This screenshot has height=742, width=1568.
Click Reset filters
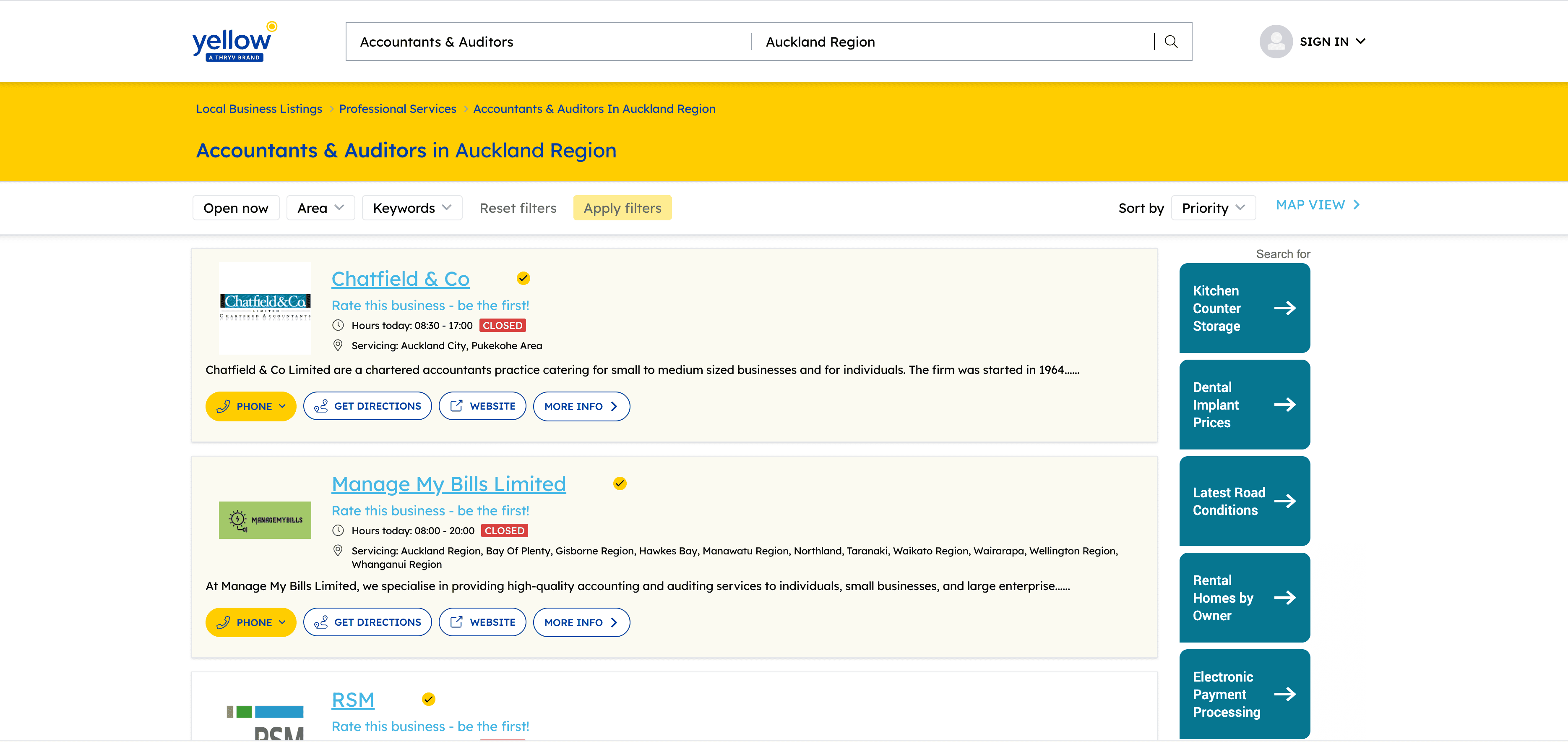[x=518, y=208]
